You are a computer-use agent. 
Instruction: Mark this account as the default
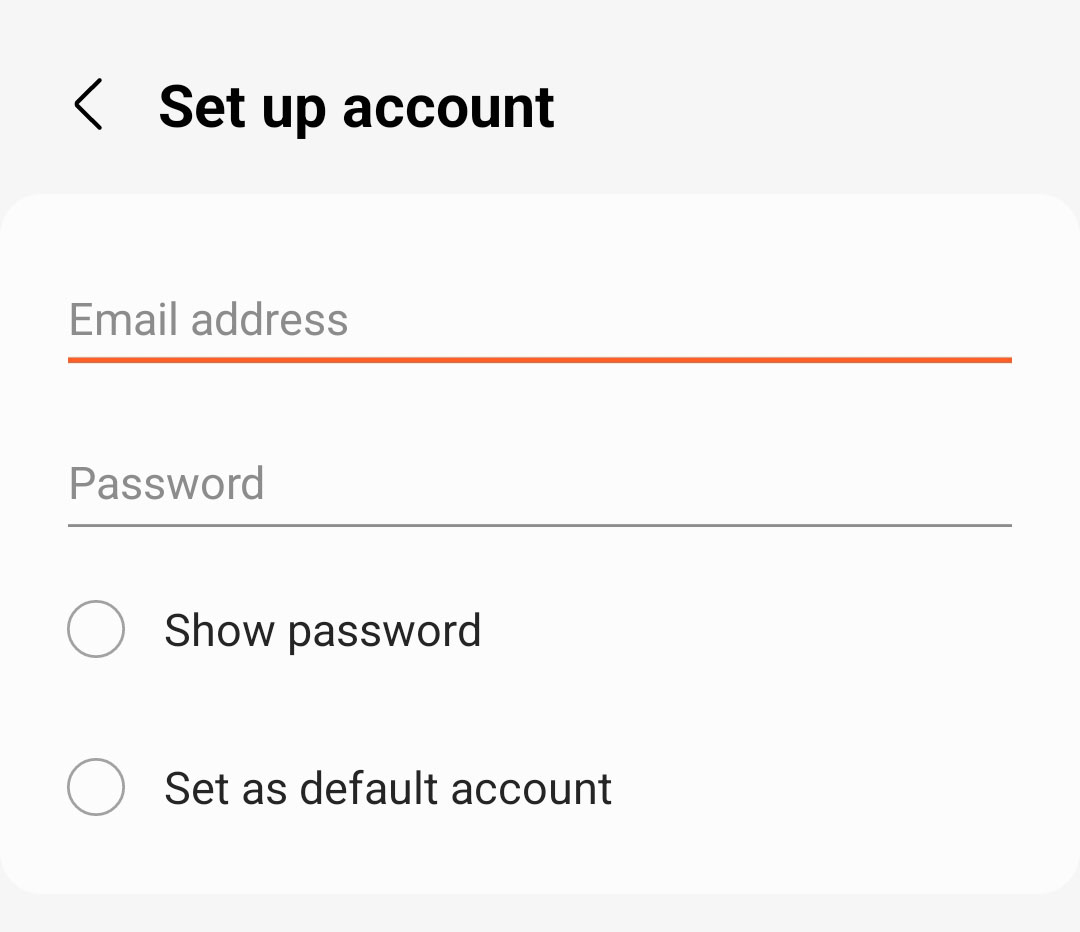96,787
